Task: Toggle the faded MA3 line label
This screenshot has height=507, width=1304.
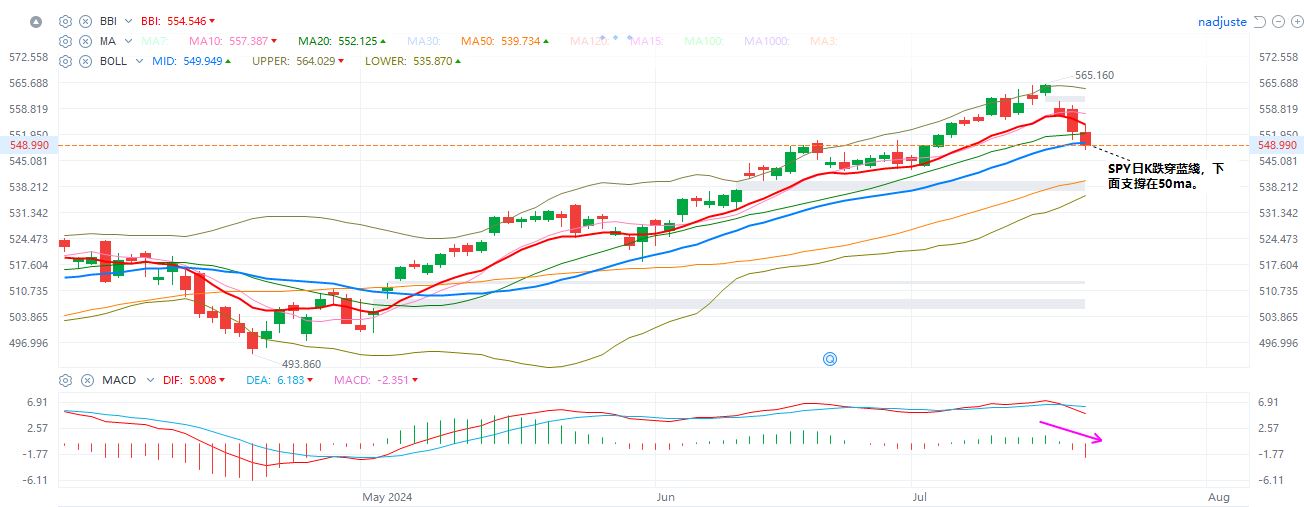Action: pyautogui.click(x=824, y=41)
